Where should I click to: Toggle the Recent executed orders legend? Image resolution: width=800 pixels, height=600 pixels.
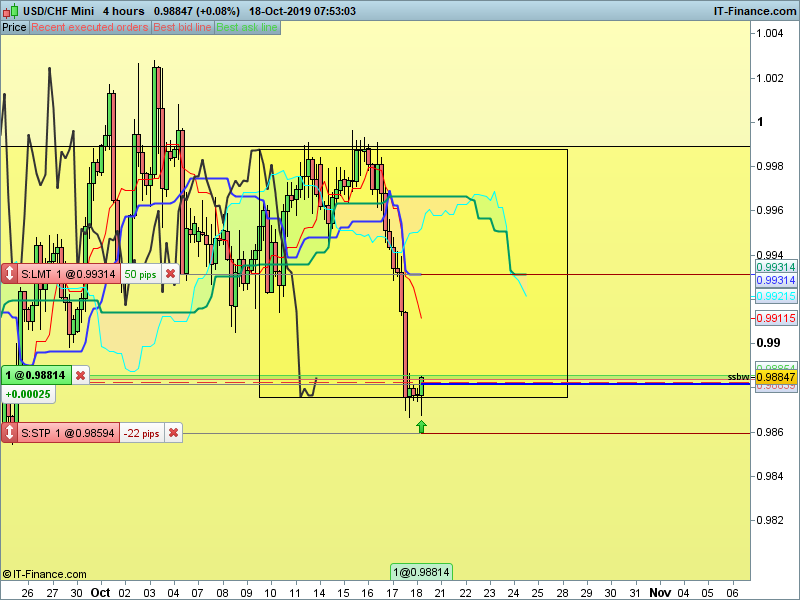(90, 28)
